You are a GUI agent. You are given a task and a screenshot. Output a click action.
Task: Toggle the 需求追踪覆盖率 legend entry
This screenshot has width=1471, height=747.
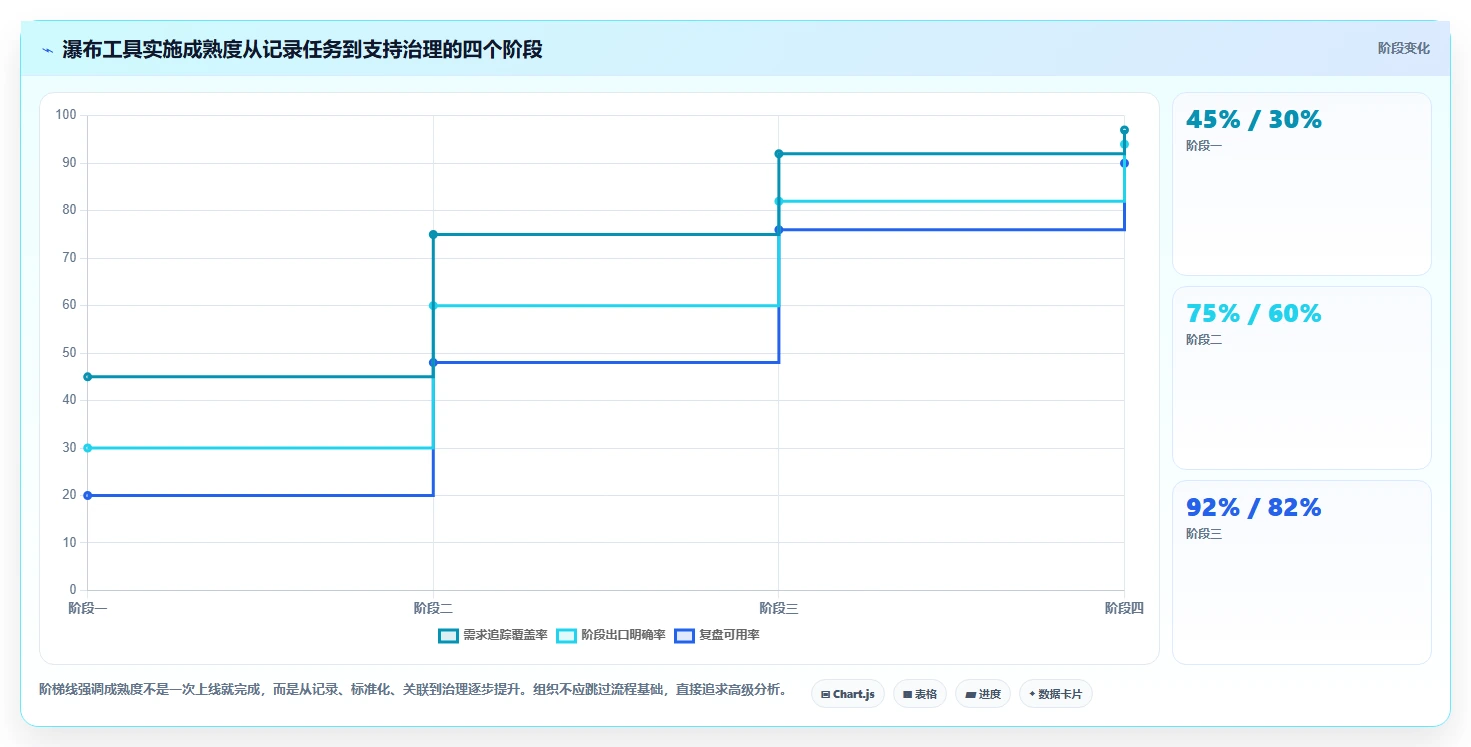tap(493, 635)
